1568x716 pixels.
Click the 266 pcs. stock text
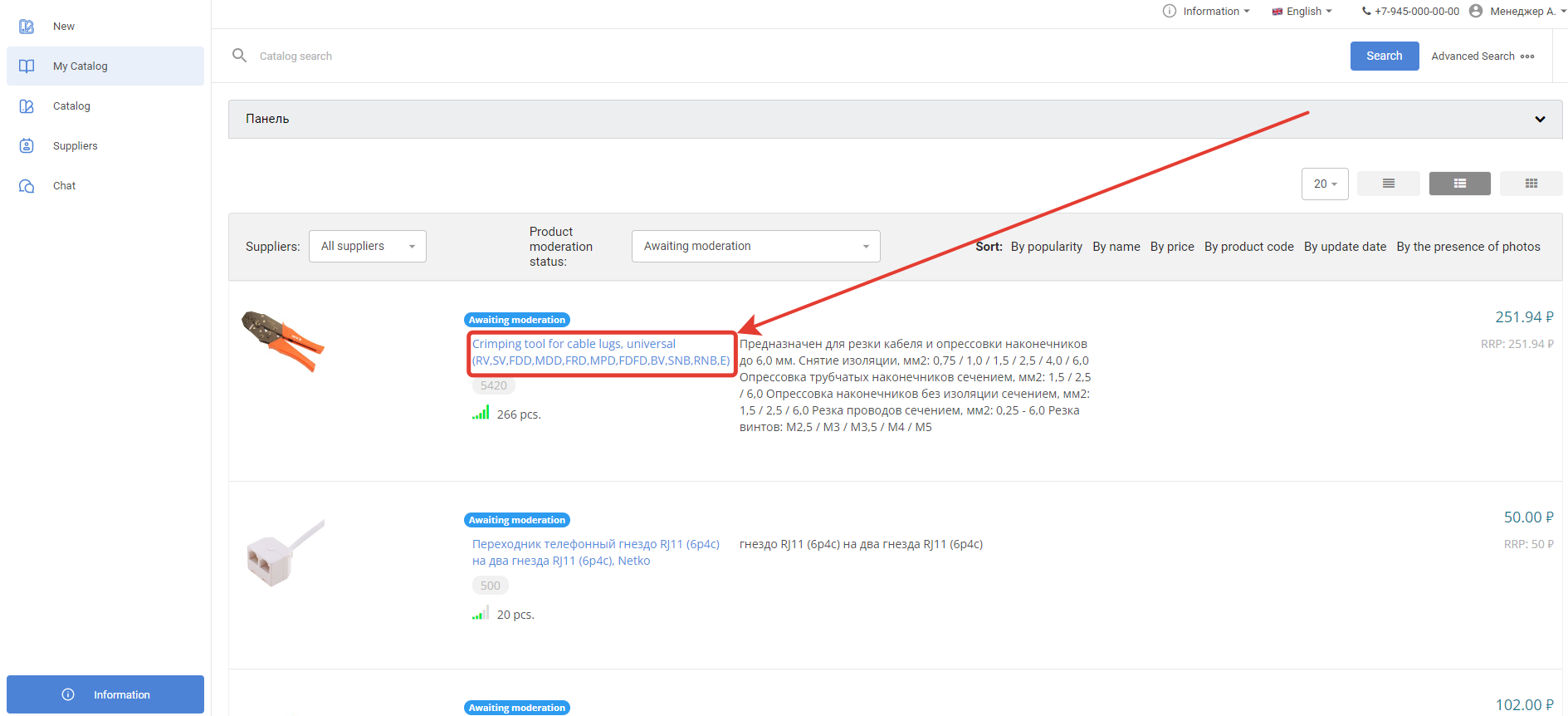coord(519,414)
